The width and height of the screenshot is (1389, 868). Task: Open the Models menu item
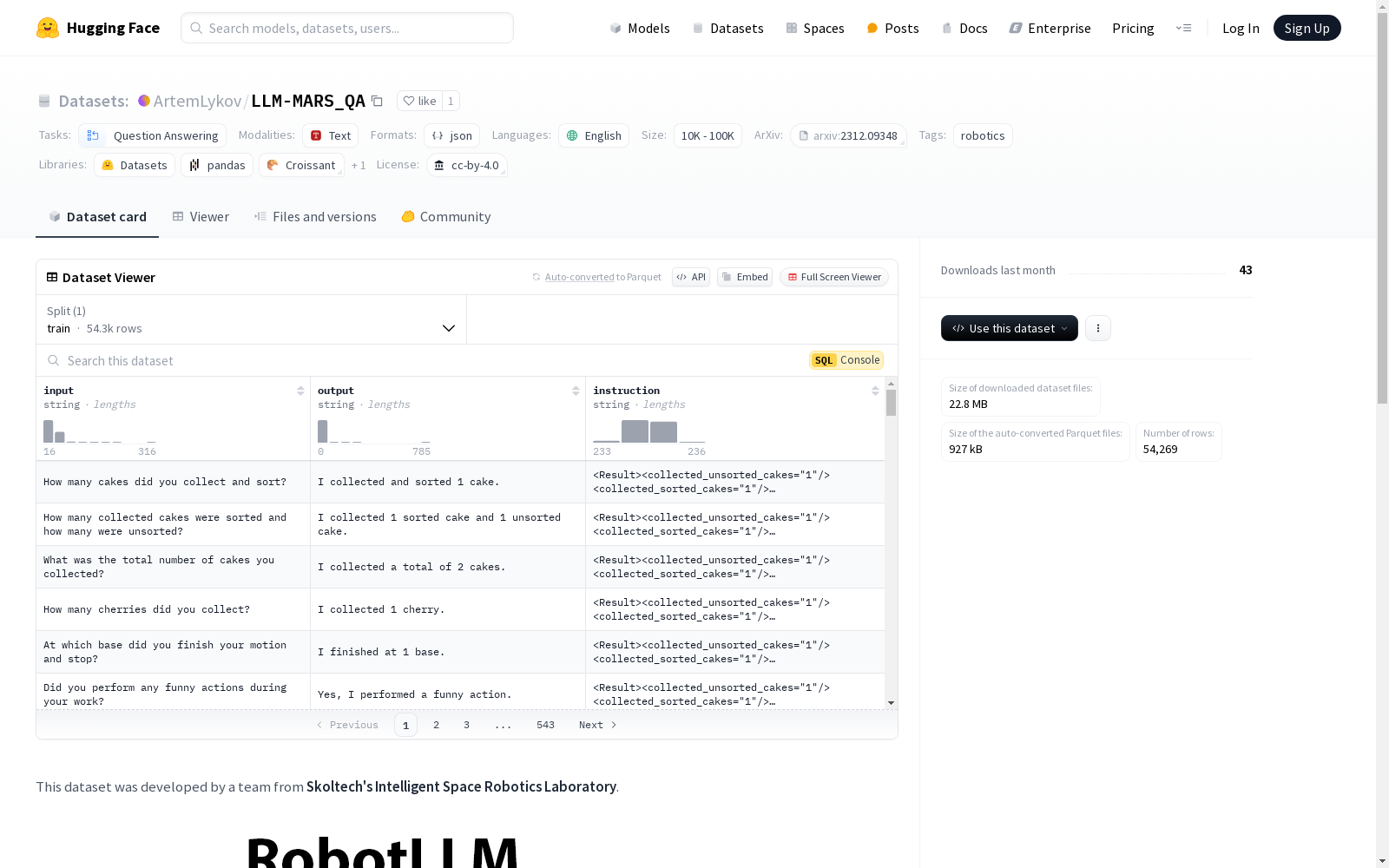[x=640, y=28]
